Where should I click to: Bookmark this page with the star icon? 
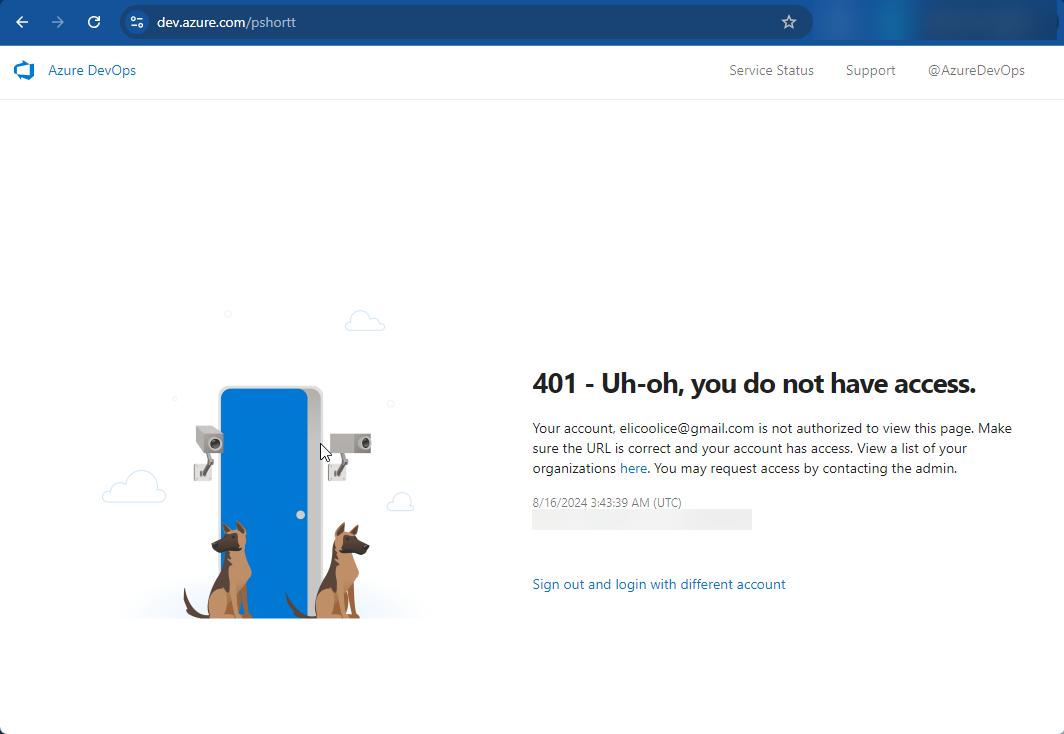(789, 22)
